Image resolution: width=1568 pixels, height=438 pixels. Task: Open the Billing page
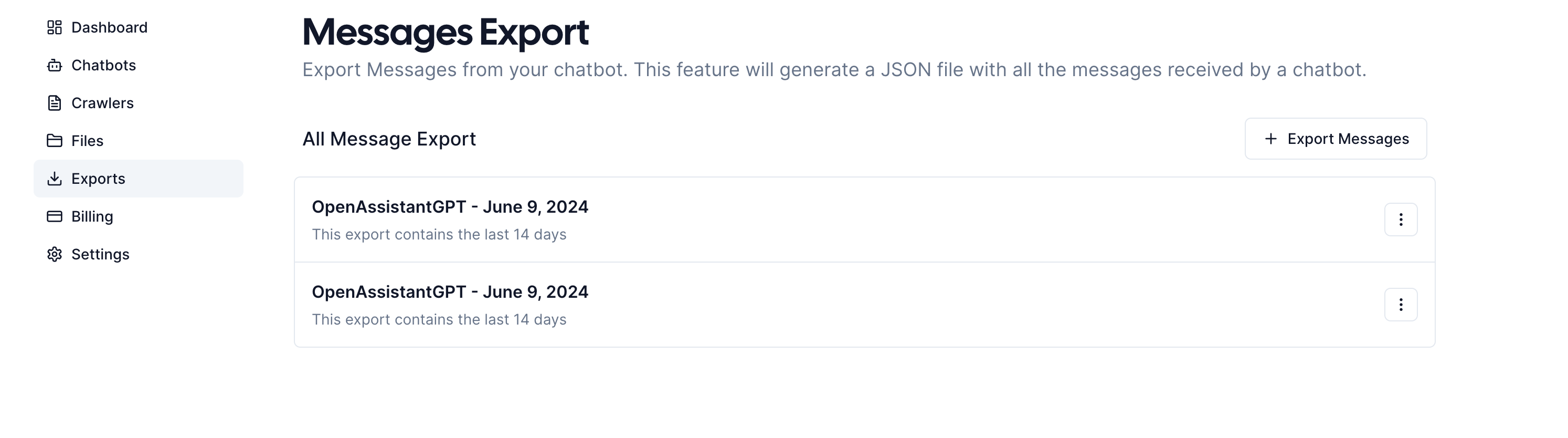[92, 216]
